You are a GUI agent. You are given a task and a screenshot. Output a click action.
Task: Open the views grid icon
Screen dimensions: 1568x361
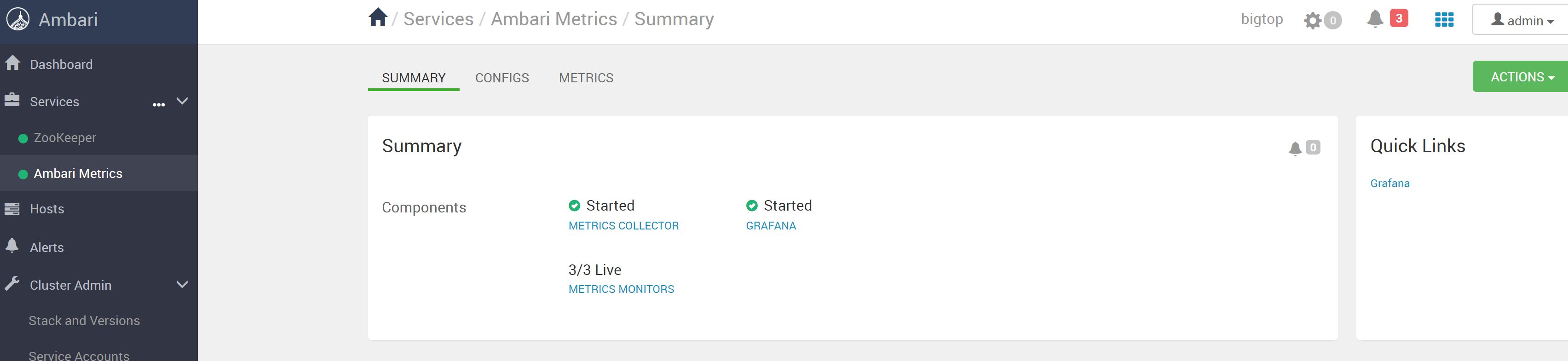pos(1444,19)
